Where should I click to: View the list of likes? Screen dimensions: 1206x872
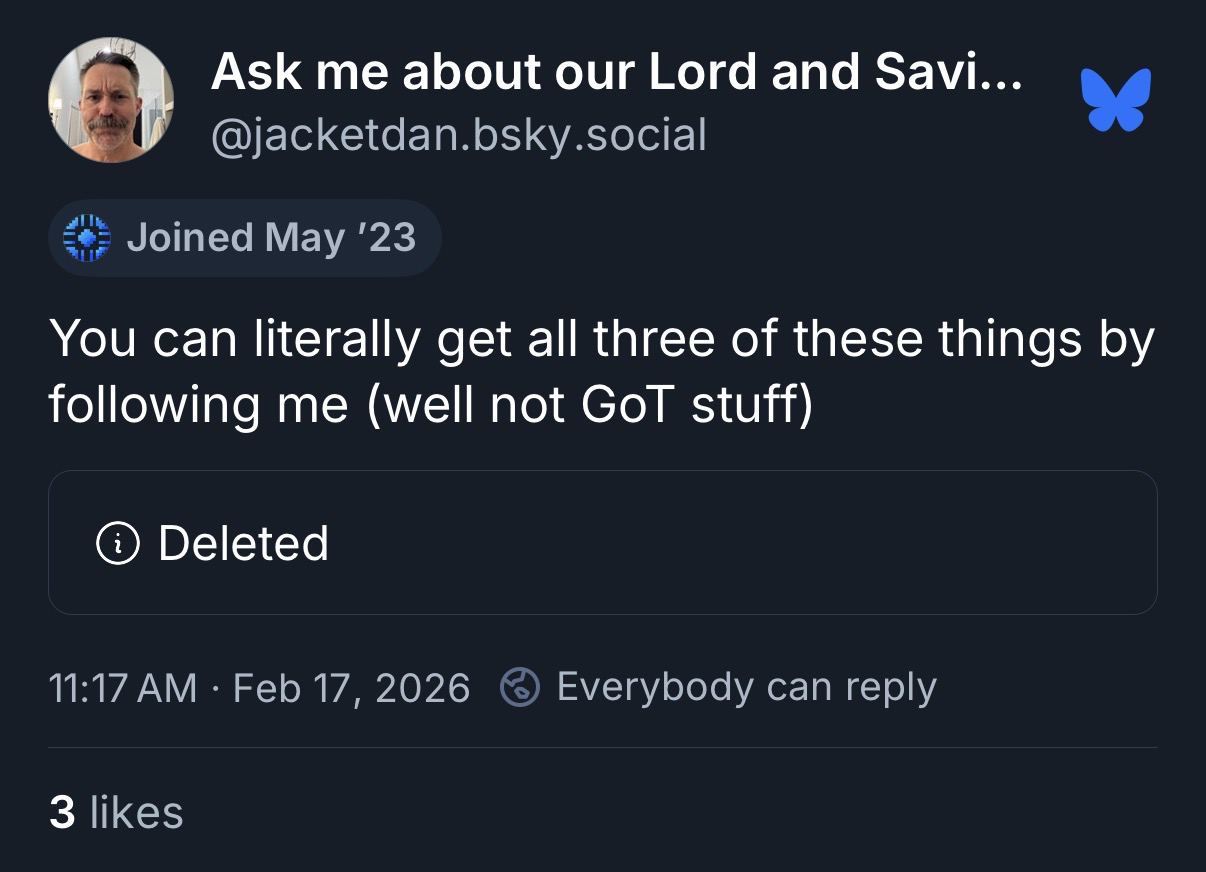coord(116,812)
